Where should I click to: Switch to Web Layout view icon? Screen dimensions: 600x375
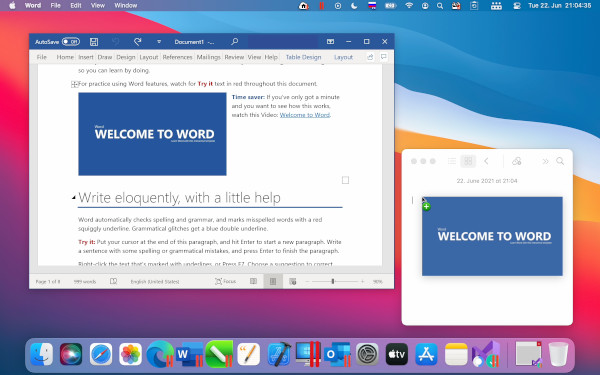[x=293, y=281]
